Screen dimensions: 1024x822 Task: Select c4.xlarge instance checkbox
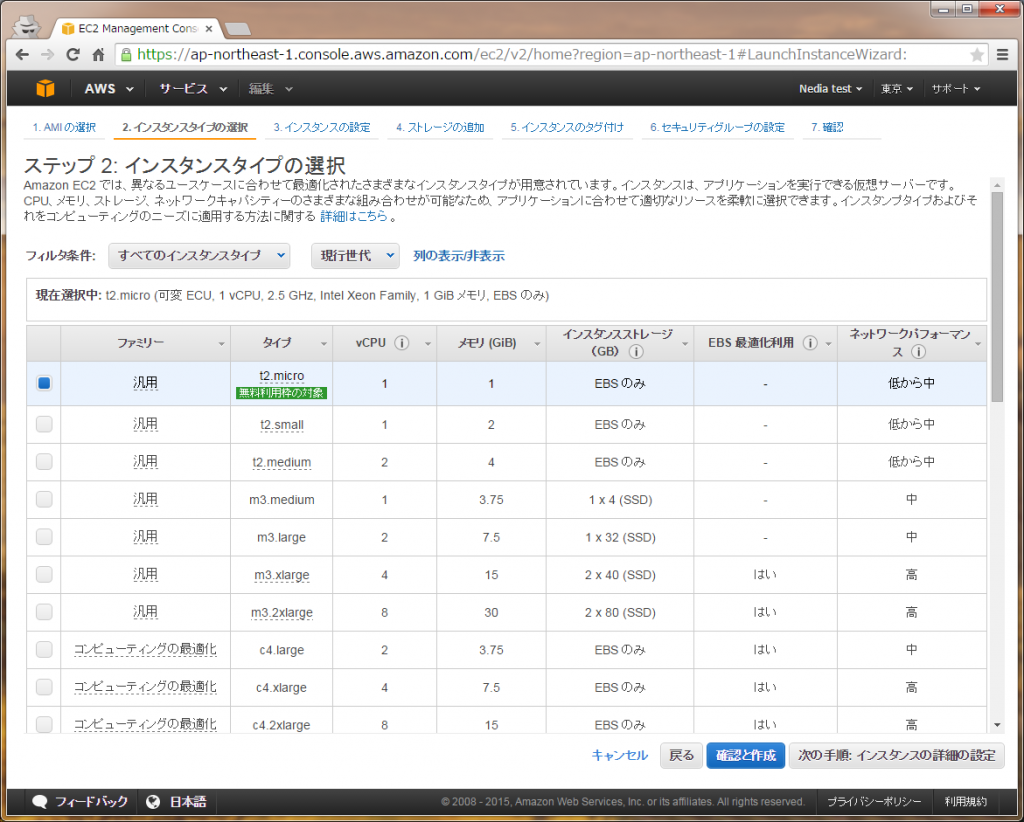pos(44,687)
